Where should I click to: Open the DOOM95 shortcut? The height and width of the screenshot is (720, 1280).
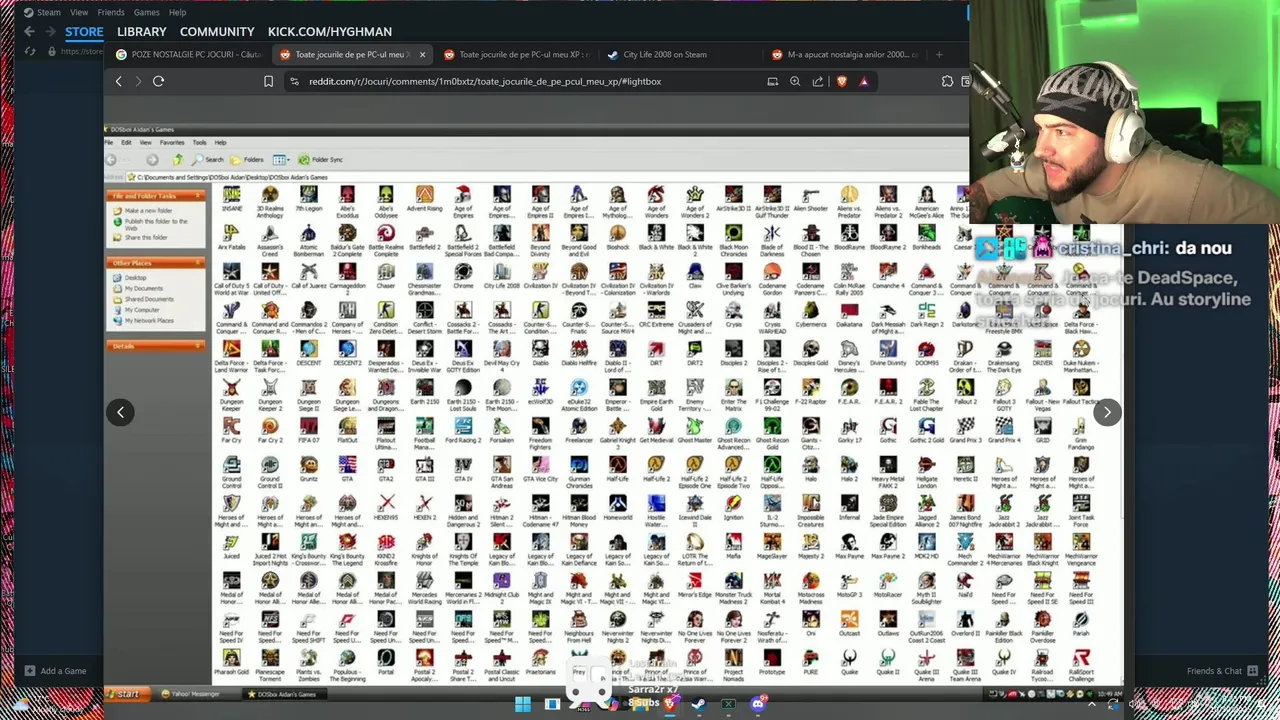click(x=927, y=355)
